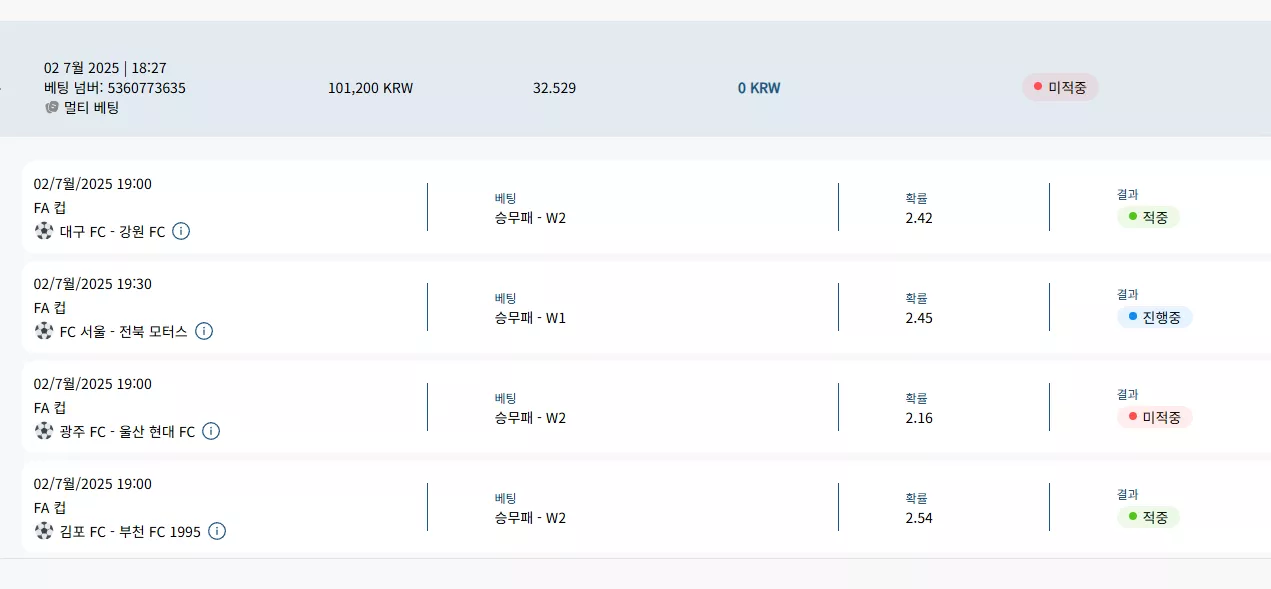Click the 진행중 result badge for FC 서울 match

pyautogui.click(x=1155, y=317)
